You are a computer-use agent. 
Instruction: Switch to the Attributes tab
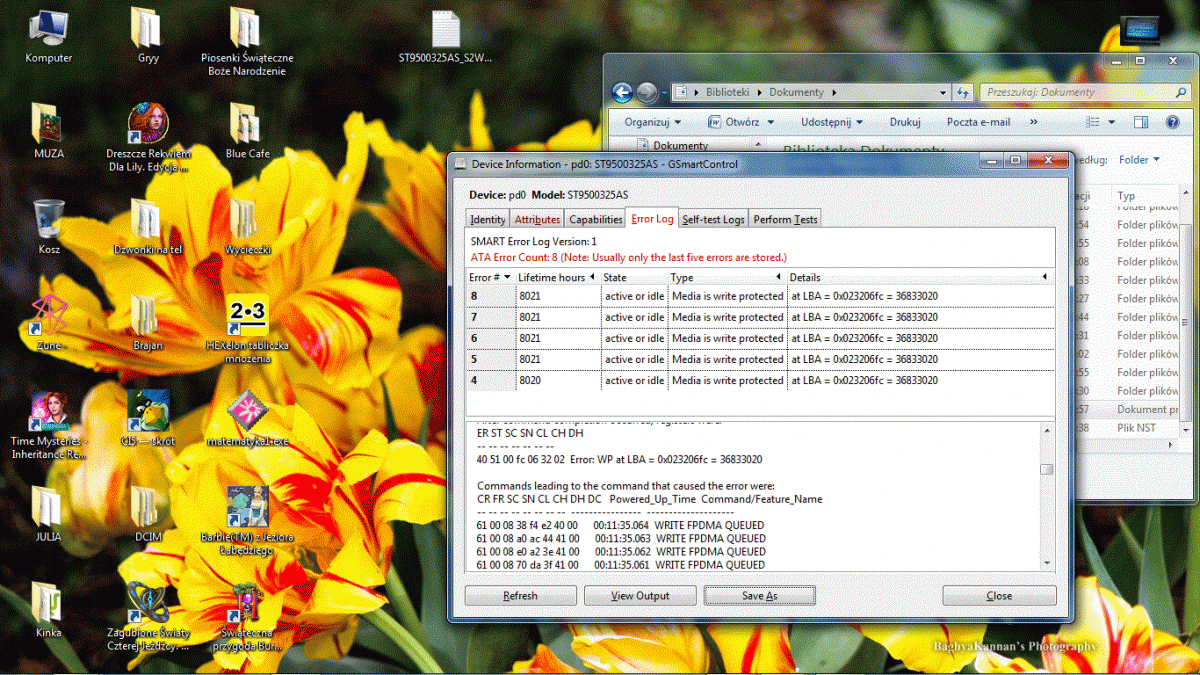(537, 219)
